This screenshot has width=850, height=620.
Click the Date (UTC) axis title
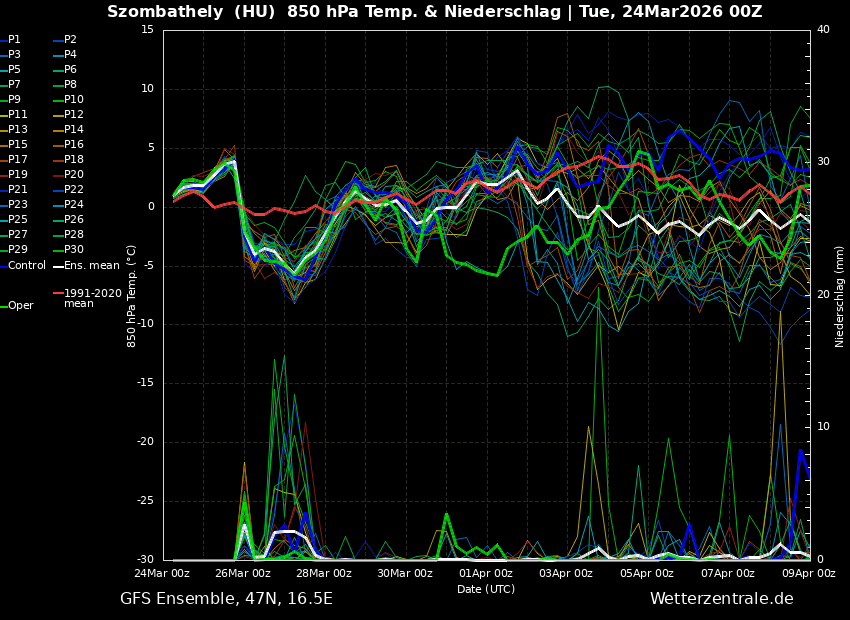486,589
